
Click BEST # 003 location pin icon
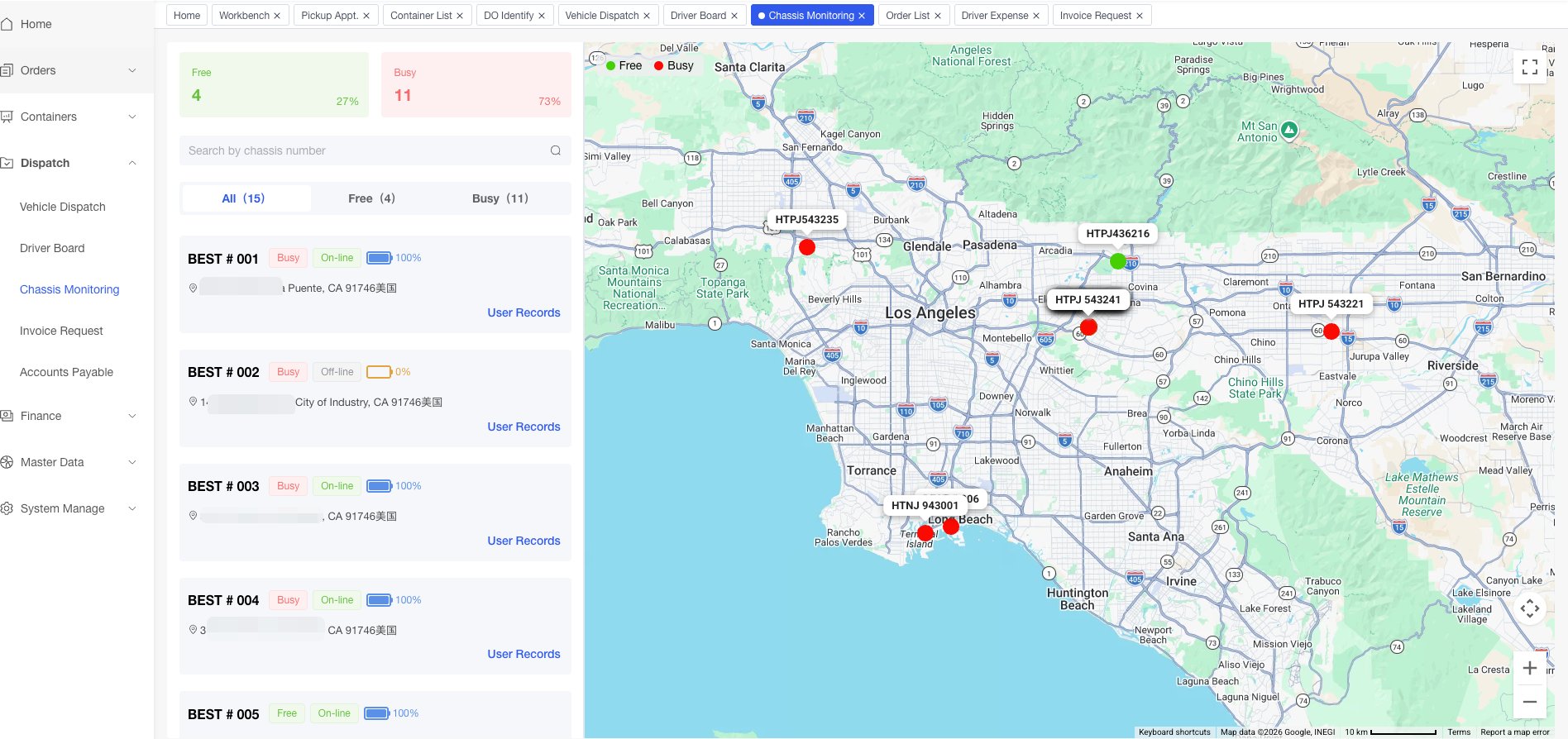click(x=193, y=516)
